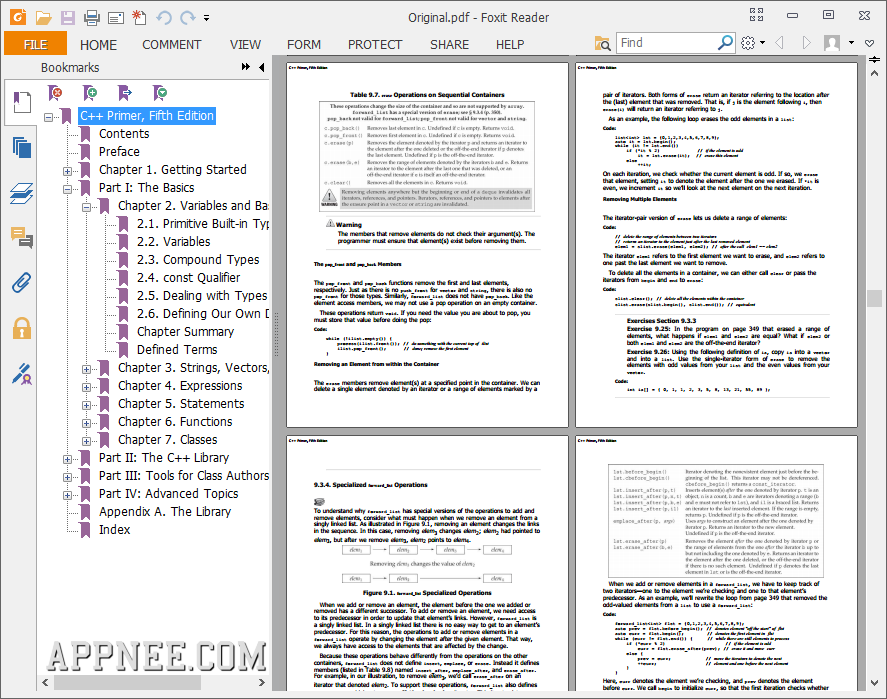Click the create new PDF icon with red star
This screenshot has width=887, height=699.
coord(139,18)
